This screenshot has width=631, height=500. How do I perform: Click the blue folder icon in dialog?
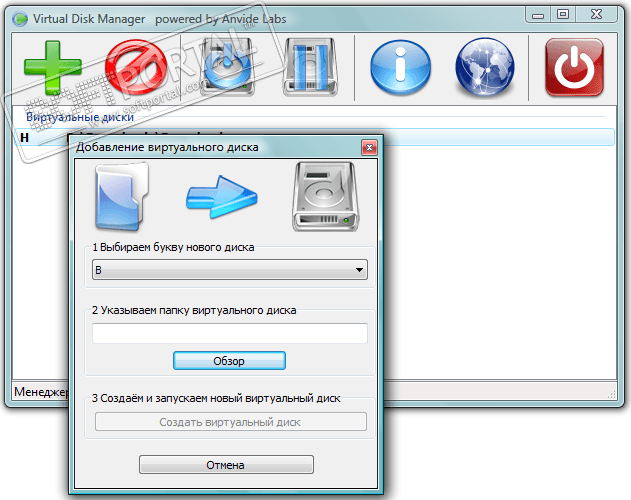(x=122, y=196)
